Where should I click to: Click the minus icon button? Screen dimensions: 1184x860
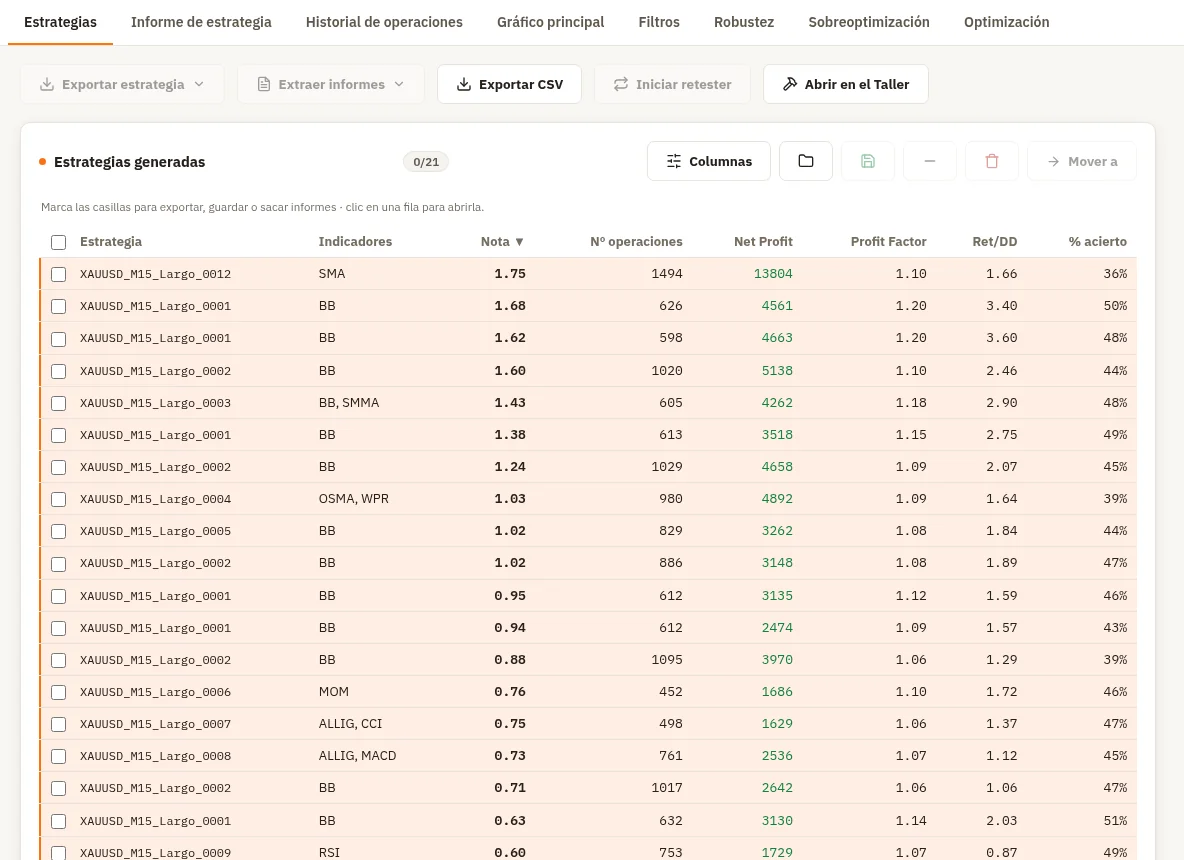pyautogui.click(x=930, y=161)
